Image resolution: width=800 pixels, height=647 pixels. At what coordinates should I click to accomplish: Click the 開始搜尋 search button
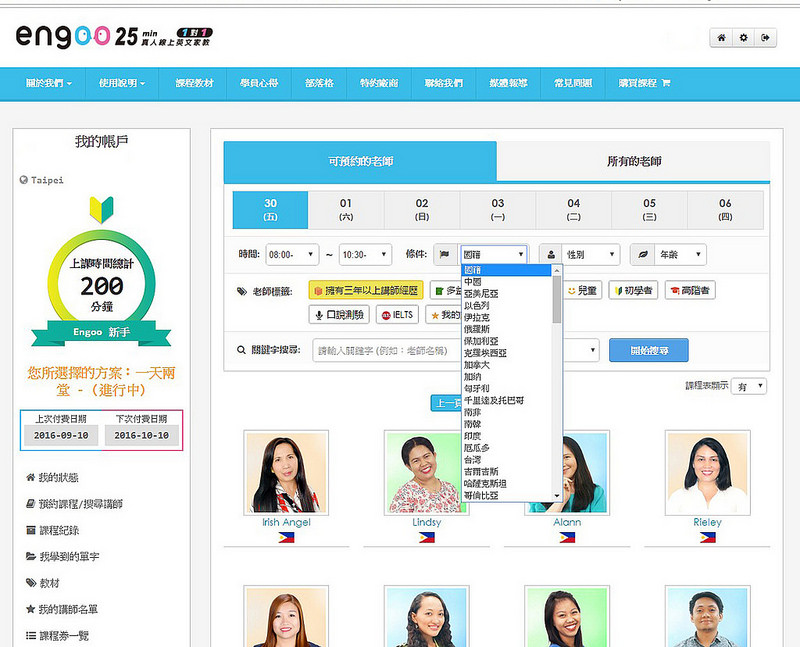pyautogui.click(x=648, y=350)
